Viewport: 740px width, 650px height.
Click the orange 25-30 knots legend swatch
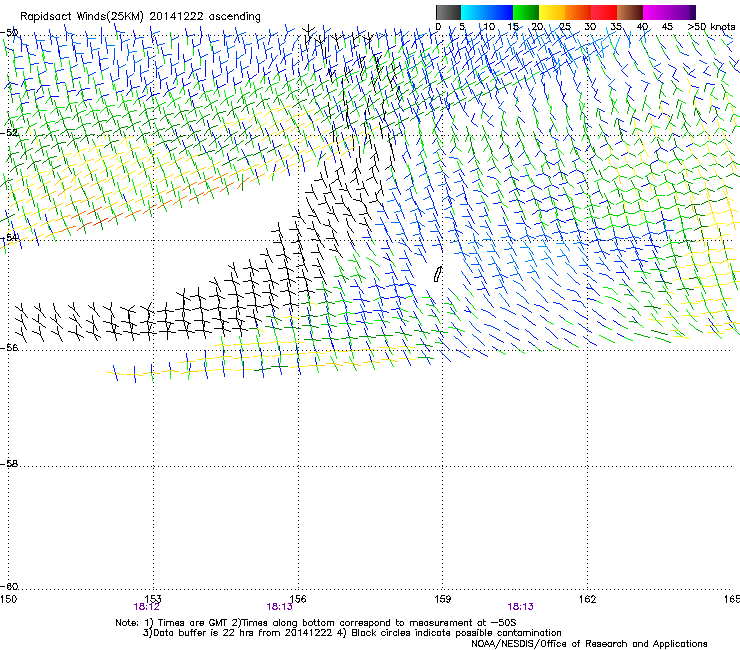[x=578, y=12]
